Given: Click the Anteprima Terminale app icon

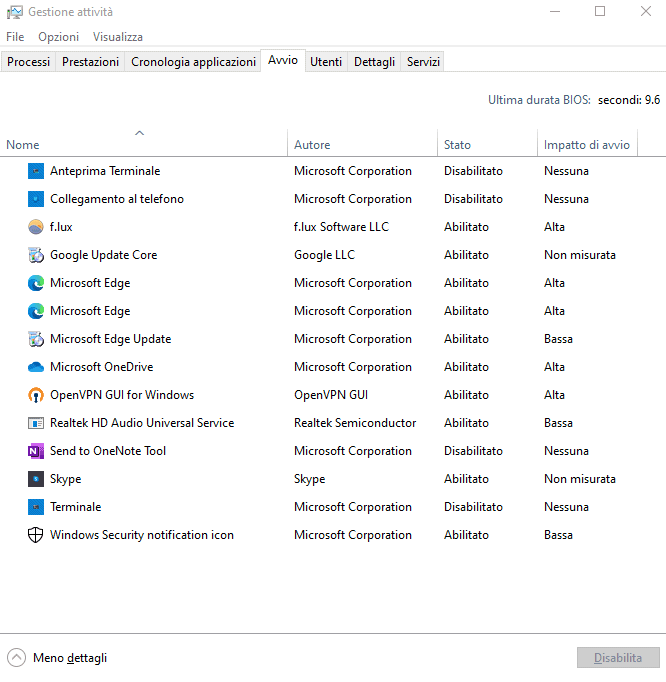Looking at the screenshot, I should (36, 171).
